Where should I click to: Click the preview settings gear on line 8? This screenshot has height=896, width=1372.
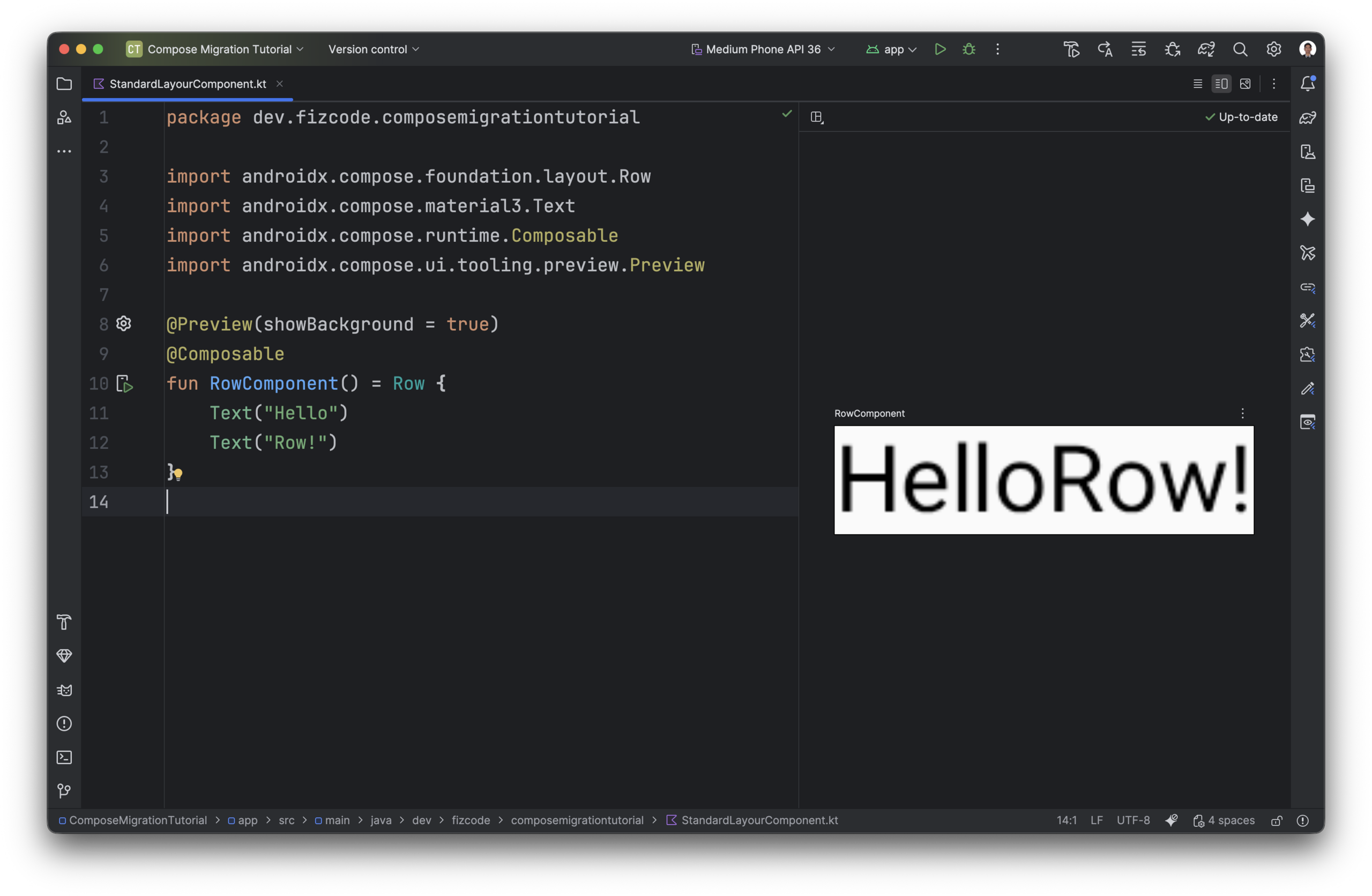pos(124,323)
